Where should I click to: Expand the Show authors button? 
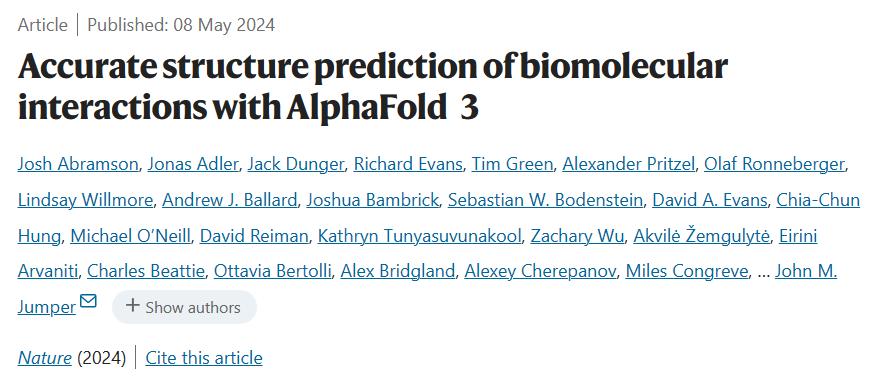184,307
